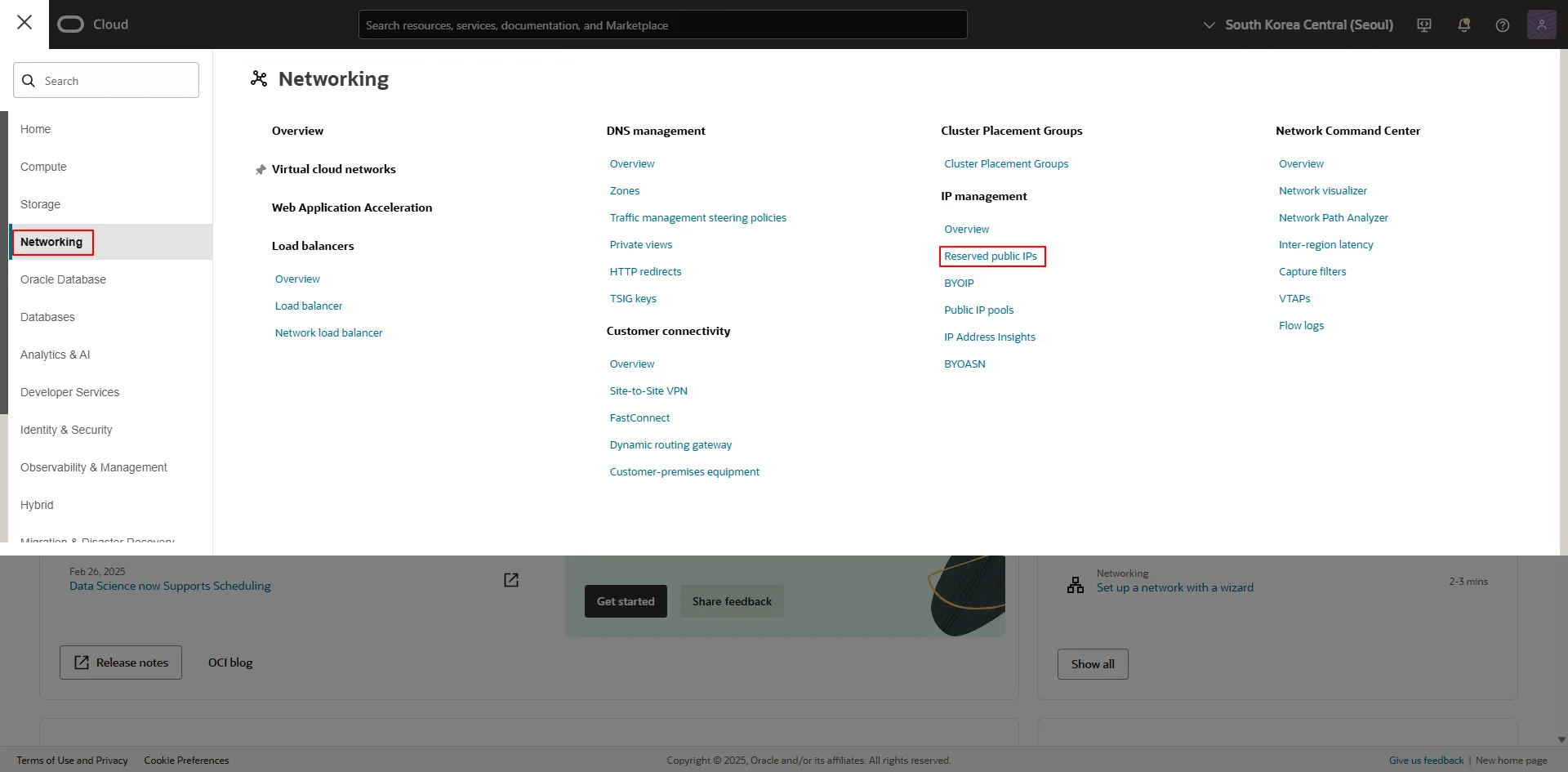
Task: Open BYOIP
Action: point(959,283)
